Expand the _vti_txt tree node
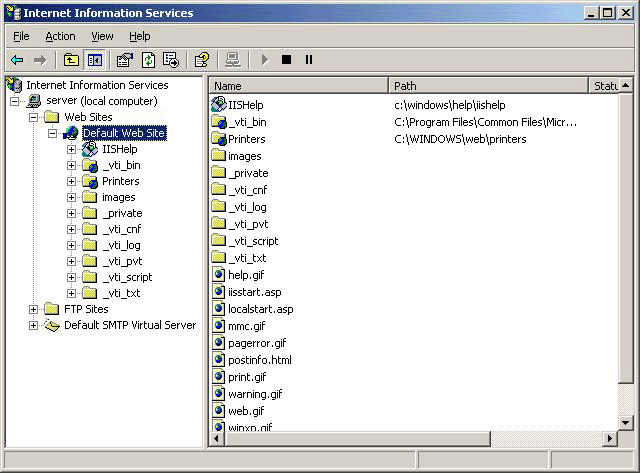This screenshot has width=640, height=473. 71,293
